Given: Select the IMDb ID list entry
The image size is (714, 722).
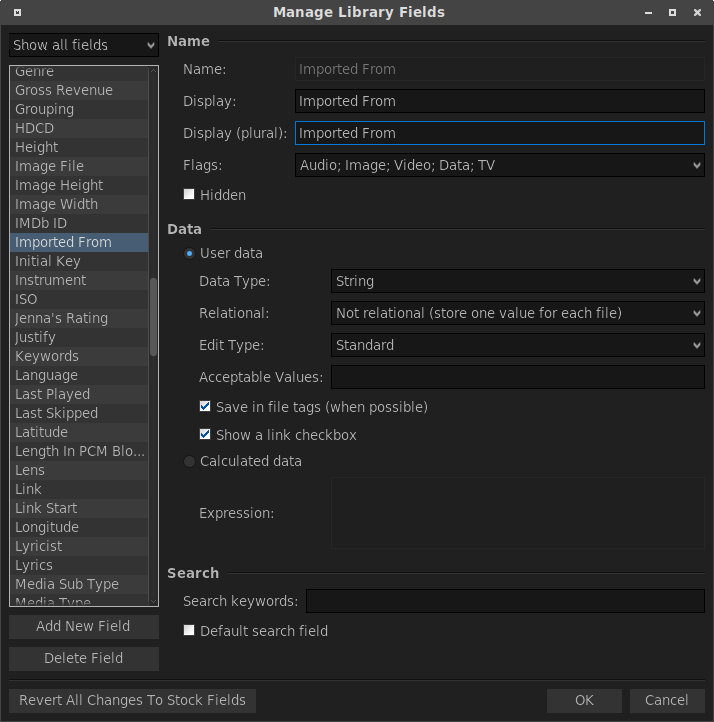Looking at the screenshot, I should coord(41,223).
